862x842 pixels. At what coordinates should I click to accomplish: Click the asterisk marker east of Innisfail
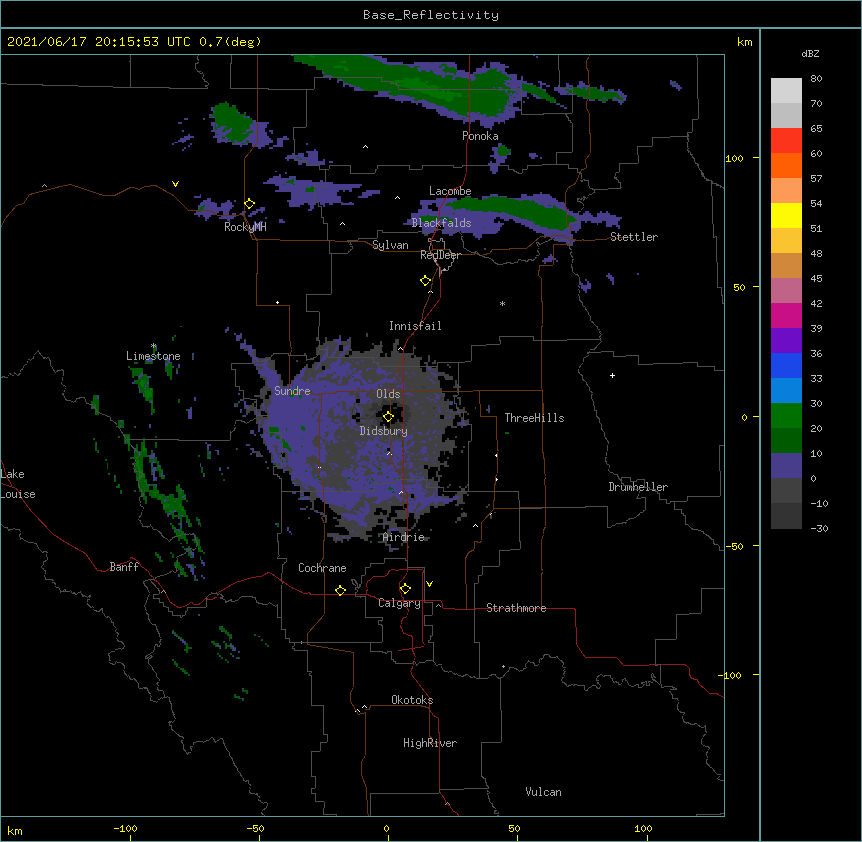(x=502, y=303)
